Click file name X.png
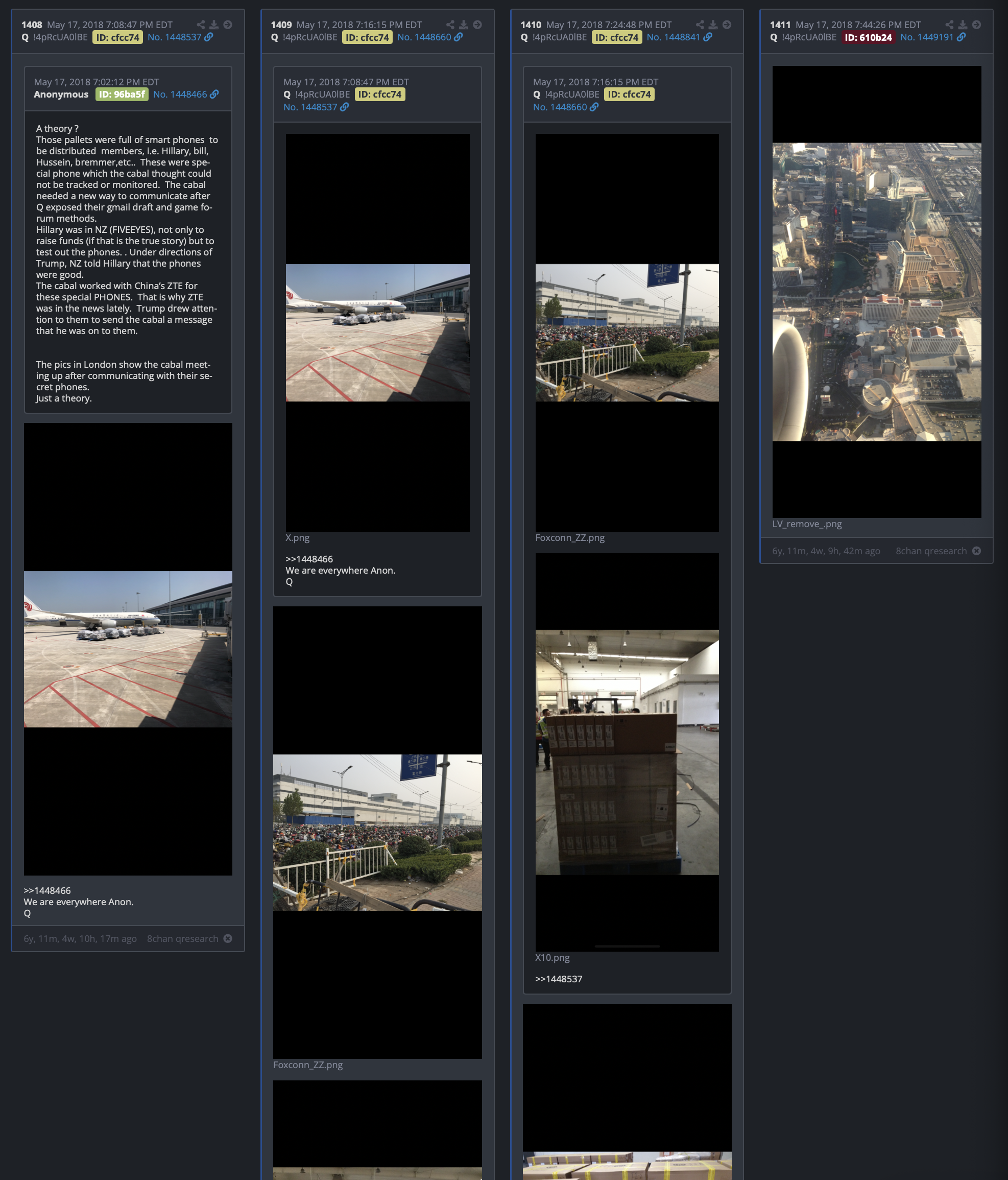The width and height of the screenshot is (1008, 1180). point(298,537)
